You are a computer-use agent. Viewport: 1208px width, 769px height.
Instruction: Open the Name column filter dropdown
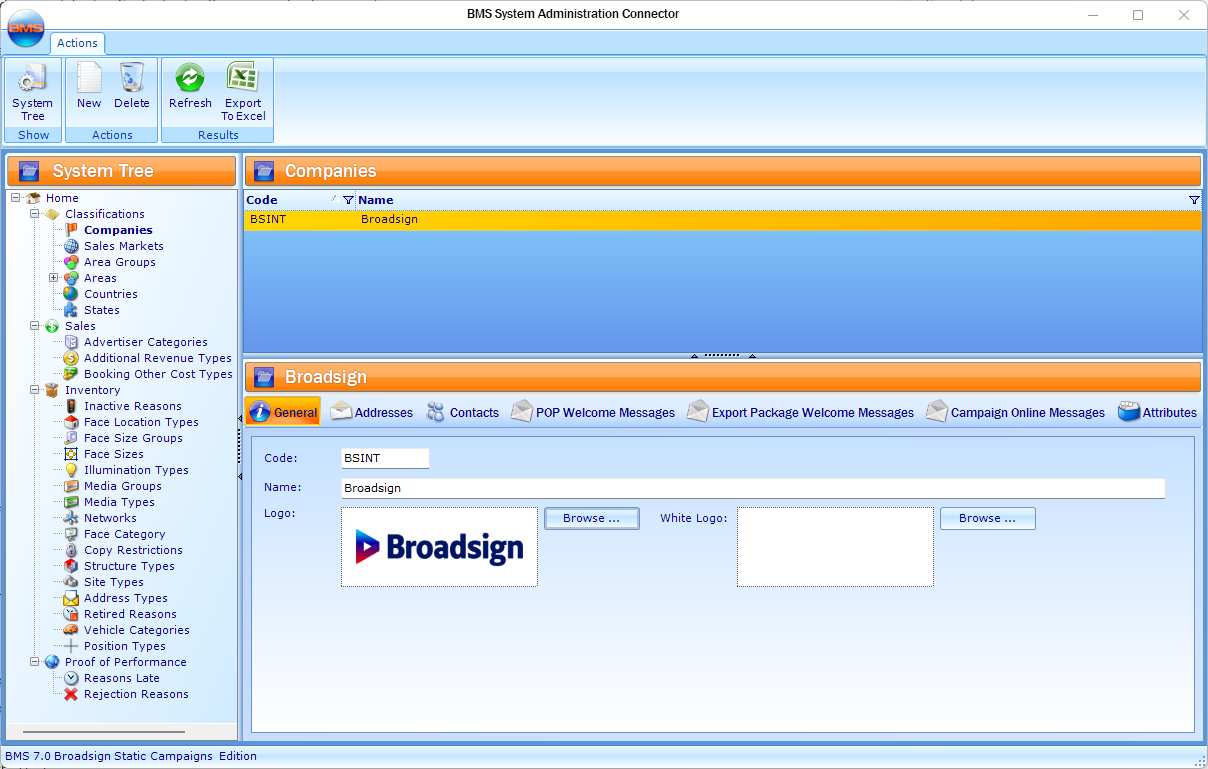[1194, 200]
